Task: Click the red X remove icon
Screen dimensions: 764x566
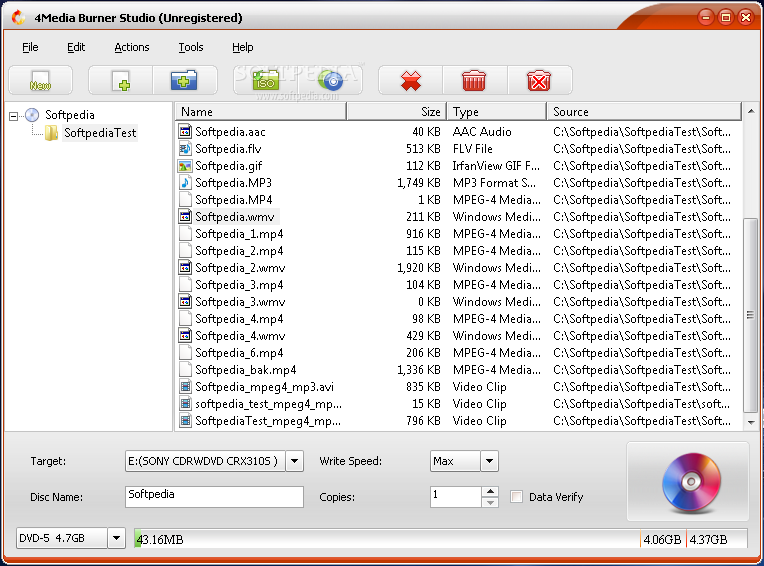Action: click(411, 80)
